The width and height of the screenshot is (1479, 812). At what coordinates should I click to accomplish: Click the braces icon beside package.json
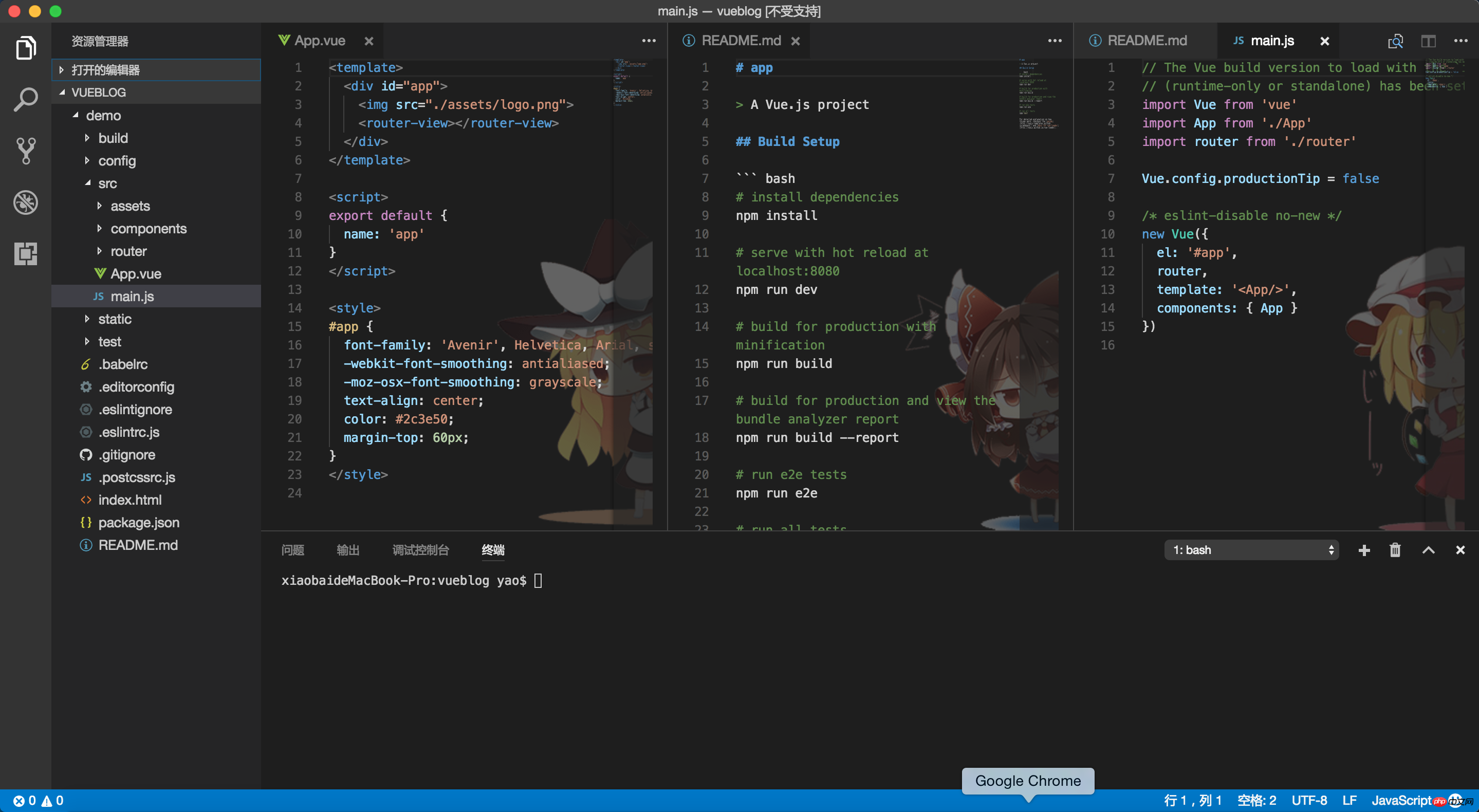tap(86, 523)
